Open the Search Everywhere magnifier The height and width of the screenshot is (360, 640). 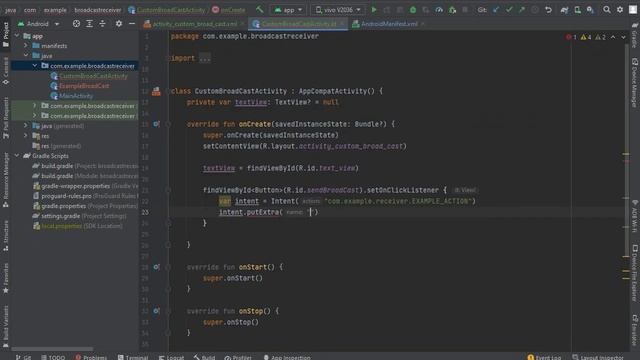click(x=607, y=9)
